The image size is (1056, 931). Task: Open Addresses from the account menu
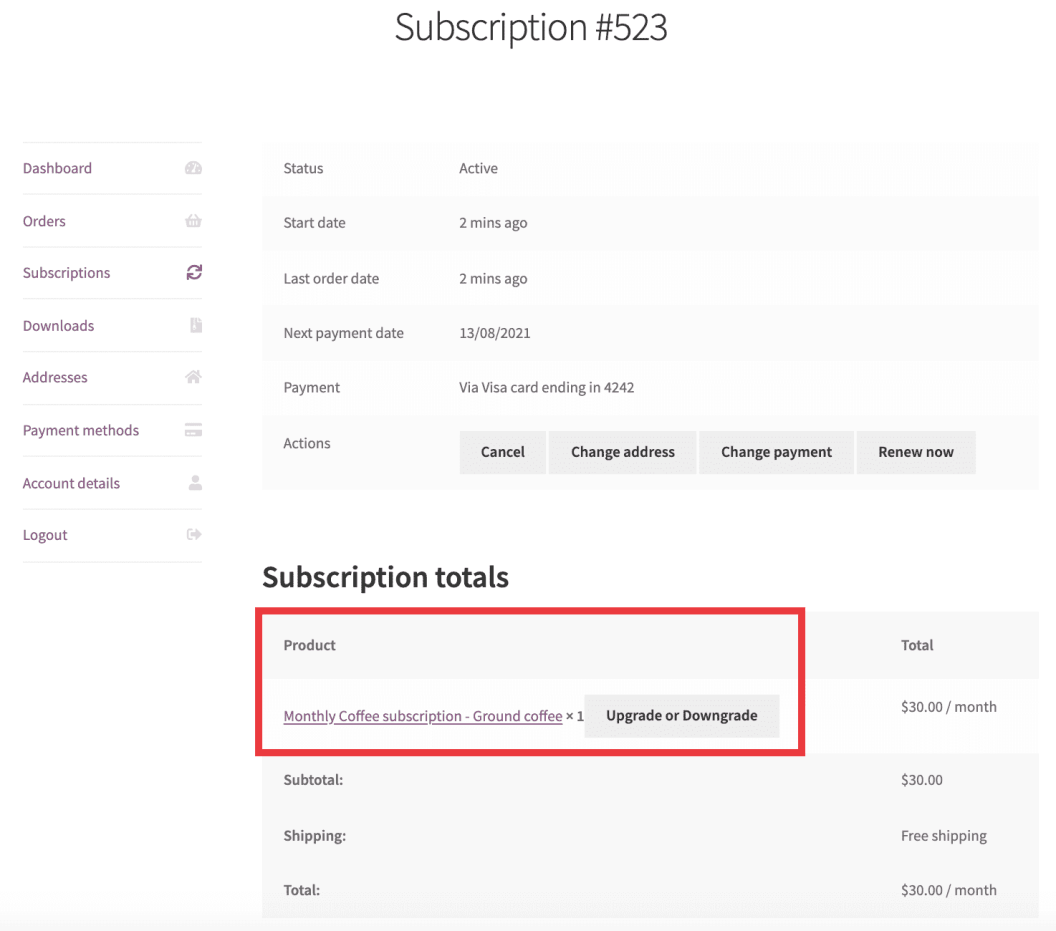(x=55, y=377)
